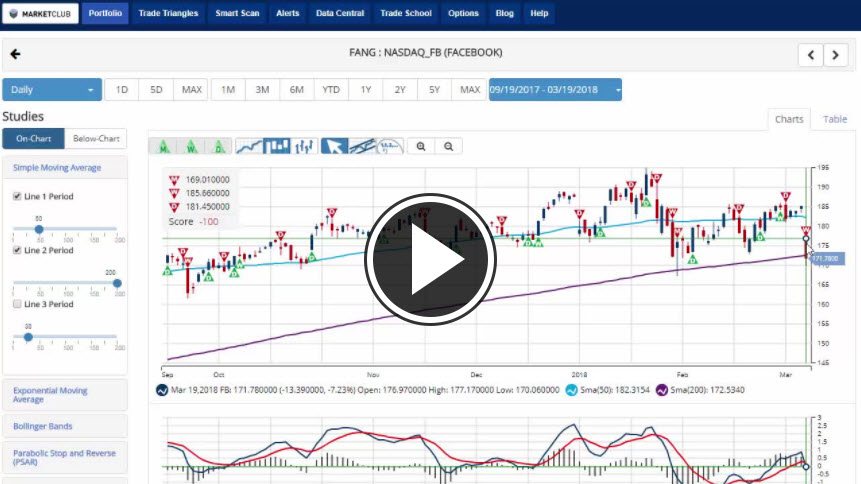Open the date range dropdown
This screenshot has width=861, height=484.
(x=555, y=90)
